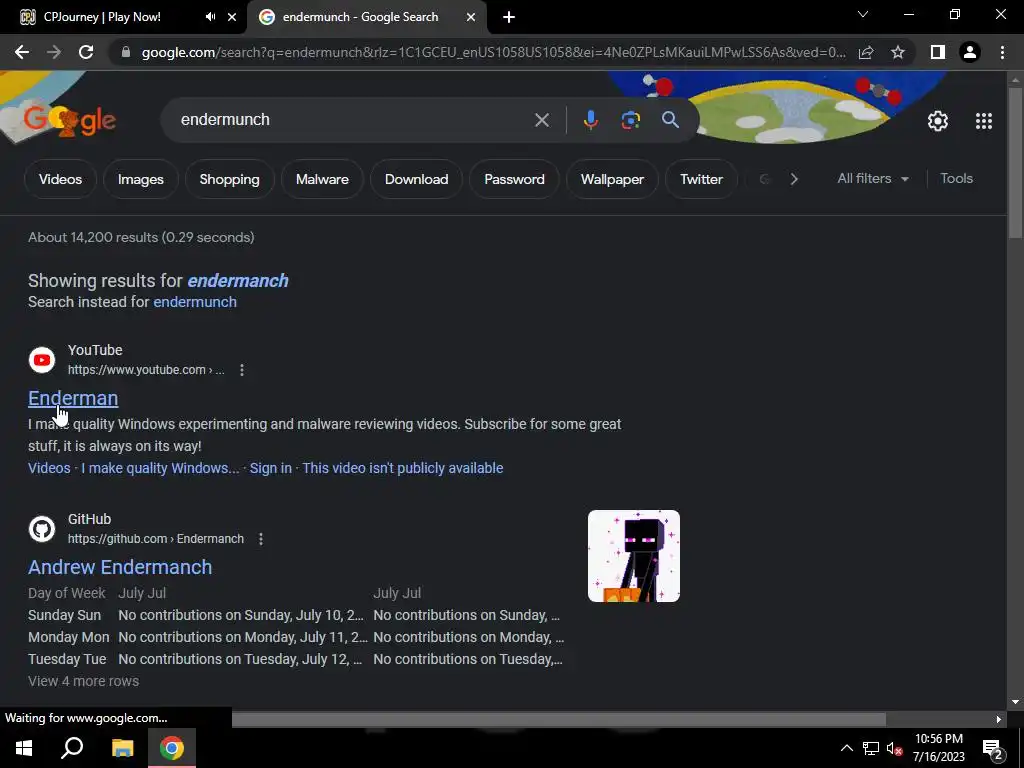Click the vertical page scrollbar
This screenshot has height=768, width=1024.
[1015, 163]
